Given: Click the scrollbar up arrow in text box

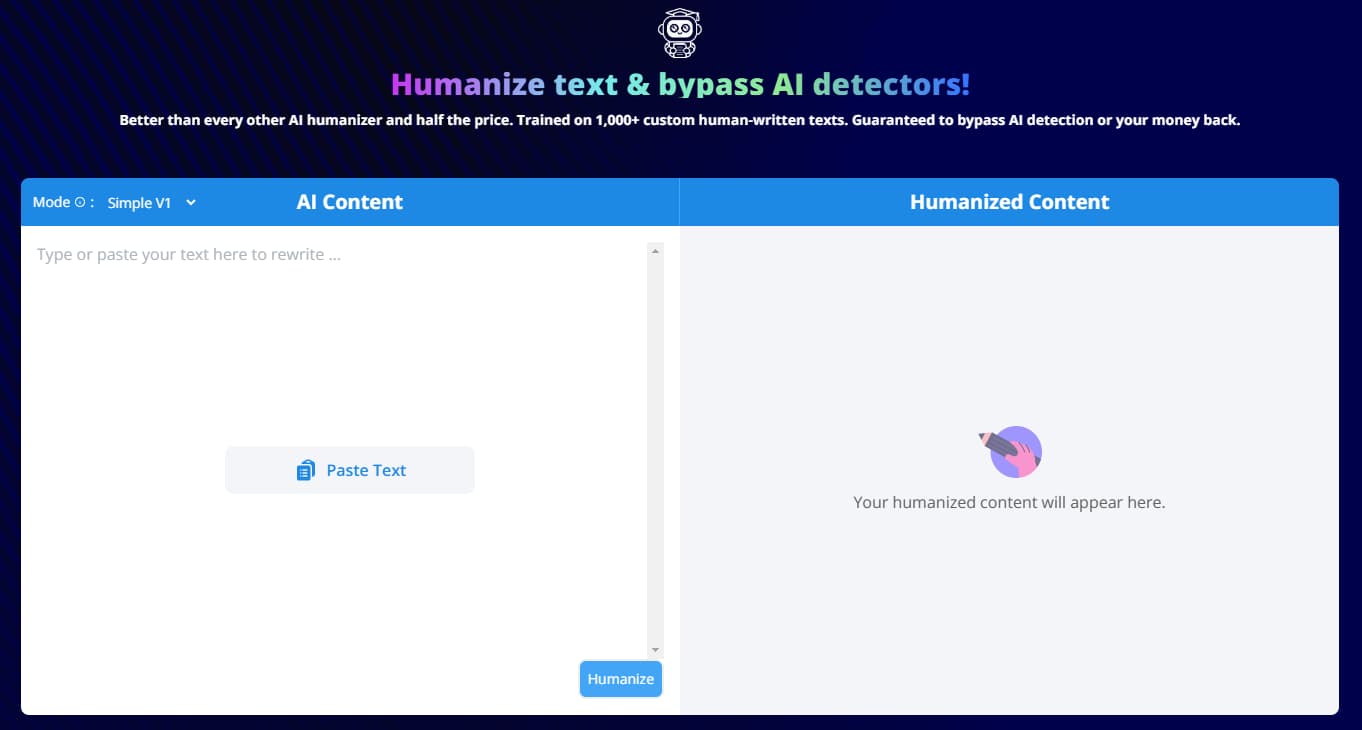Looking at the screenshot, I should point(655,251).
